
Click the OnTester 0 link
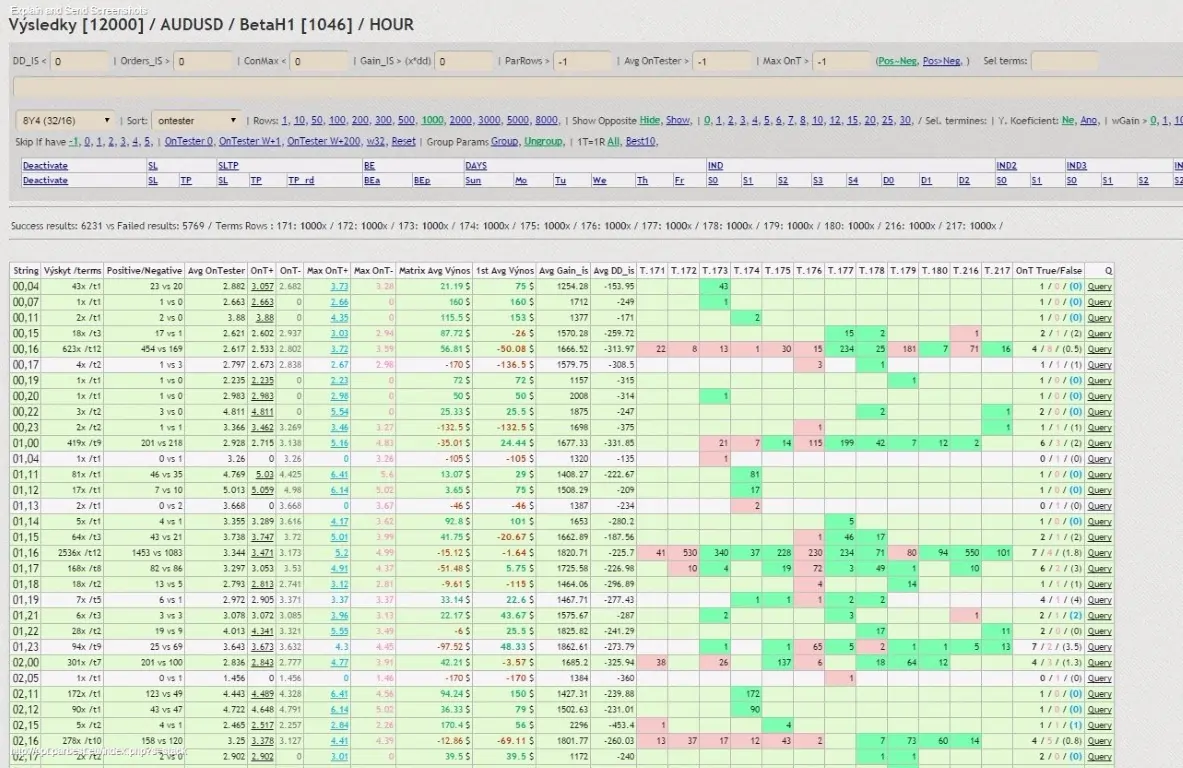(x=189, y=142)
